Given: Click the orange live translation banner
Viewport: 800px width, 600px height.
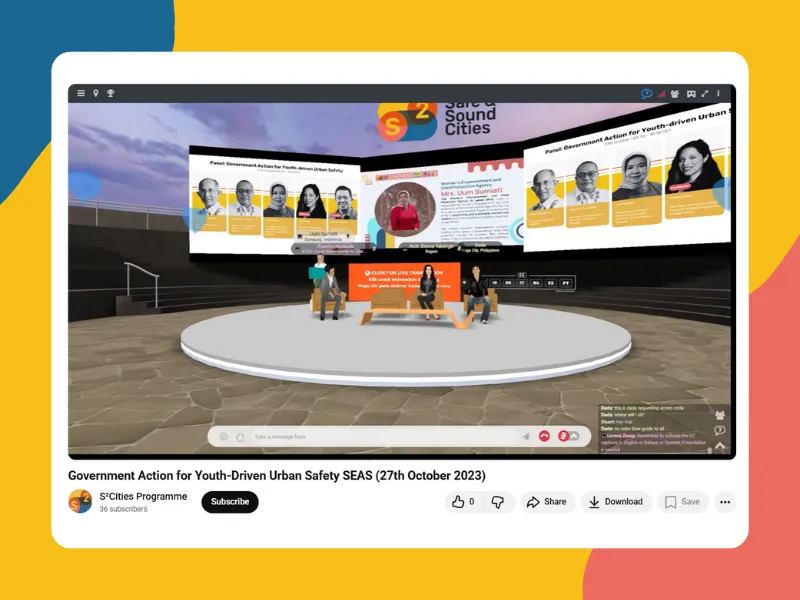Looking at the screenshot, I should tap(404, 280).
